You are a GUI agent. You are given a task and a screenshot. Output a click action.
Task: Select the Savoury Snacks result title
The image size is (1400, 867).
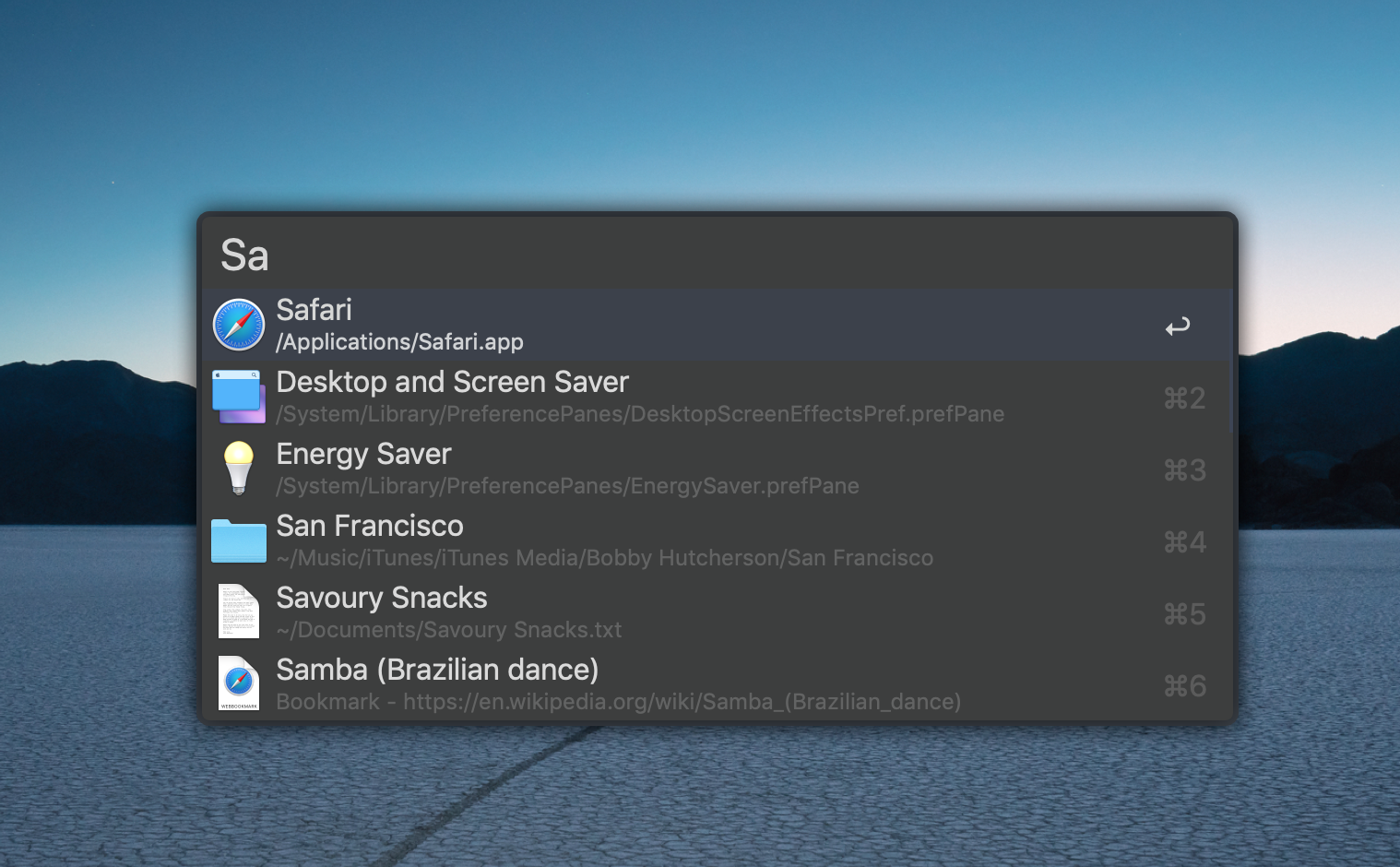coord(381,598)
